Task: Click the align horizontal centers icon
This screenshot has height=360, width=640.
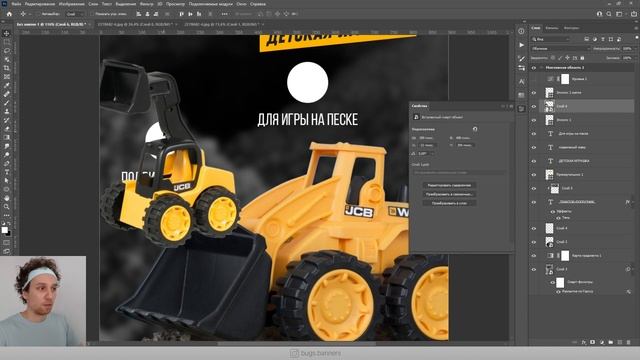Action: 147,14
